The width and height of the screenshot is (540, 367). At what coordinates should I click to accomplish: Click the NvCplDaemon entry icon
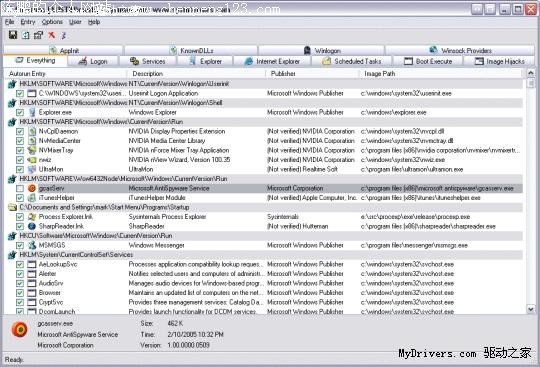(32, 131)
